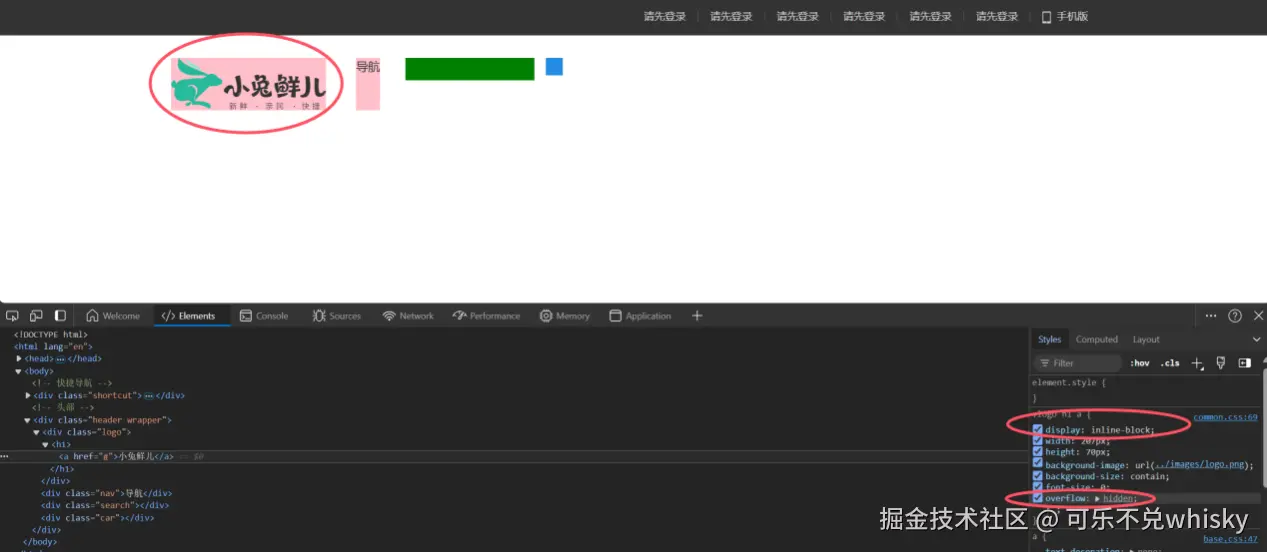Image resolution: width=1267 pixels, height=552 pixels.
Task: Switch to the Layout pane tab
Action: tap(1146, 340)
